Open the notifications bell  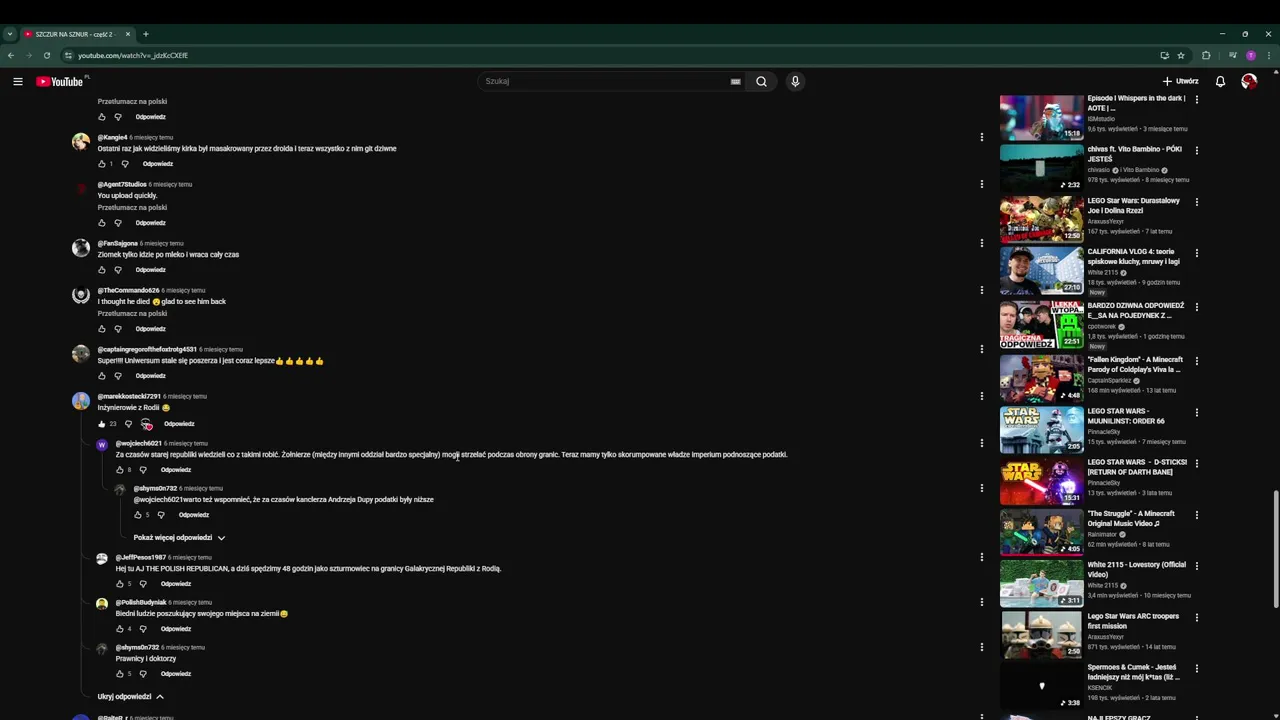(1220, 81)
